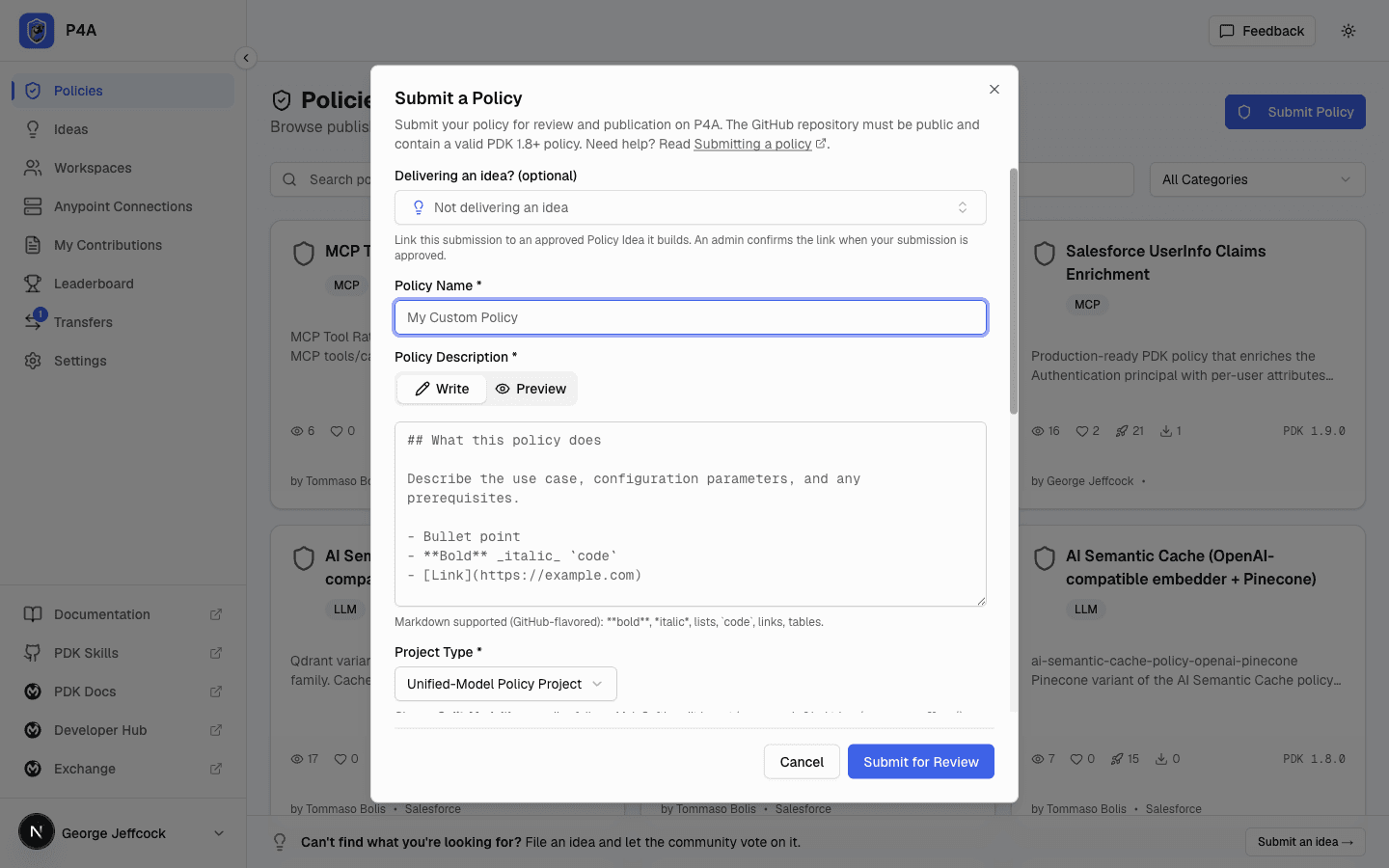The width and height of the screenshot is (1389, 868).
Task: Click the MCP tag on Salesforce UserInfo card
Action: coord(1087,304)
